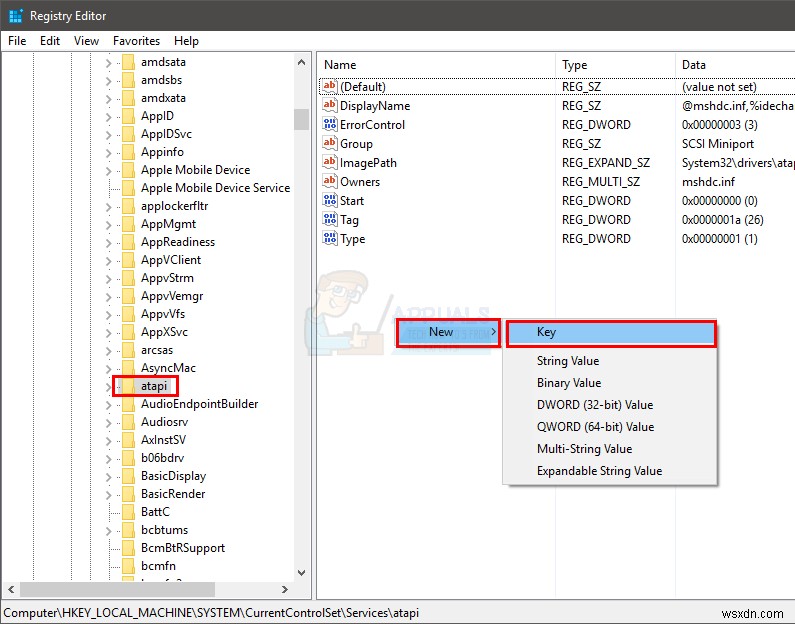Click the ImagePath string value icon
795x624 pixels.
330,162
